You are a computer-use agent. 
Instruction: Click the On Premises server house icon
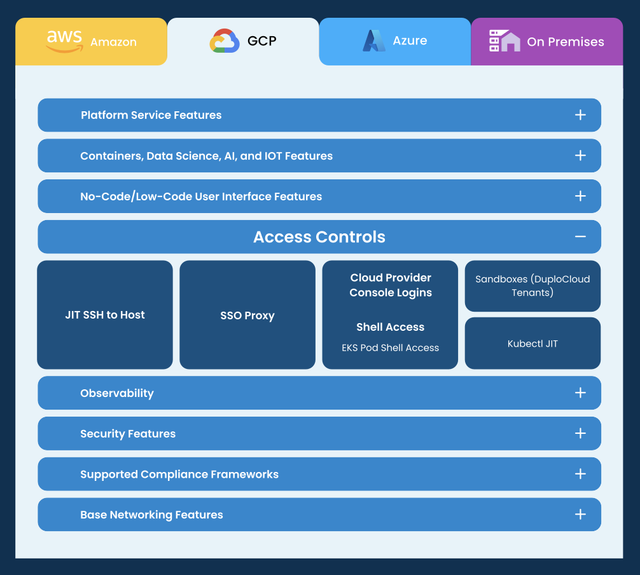504,41
